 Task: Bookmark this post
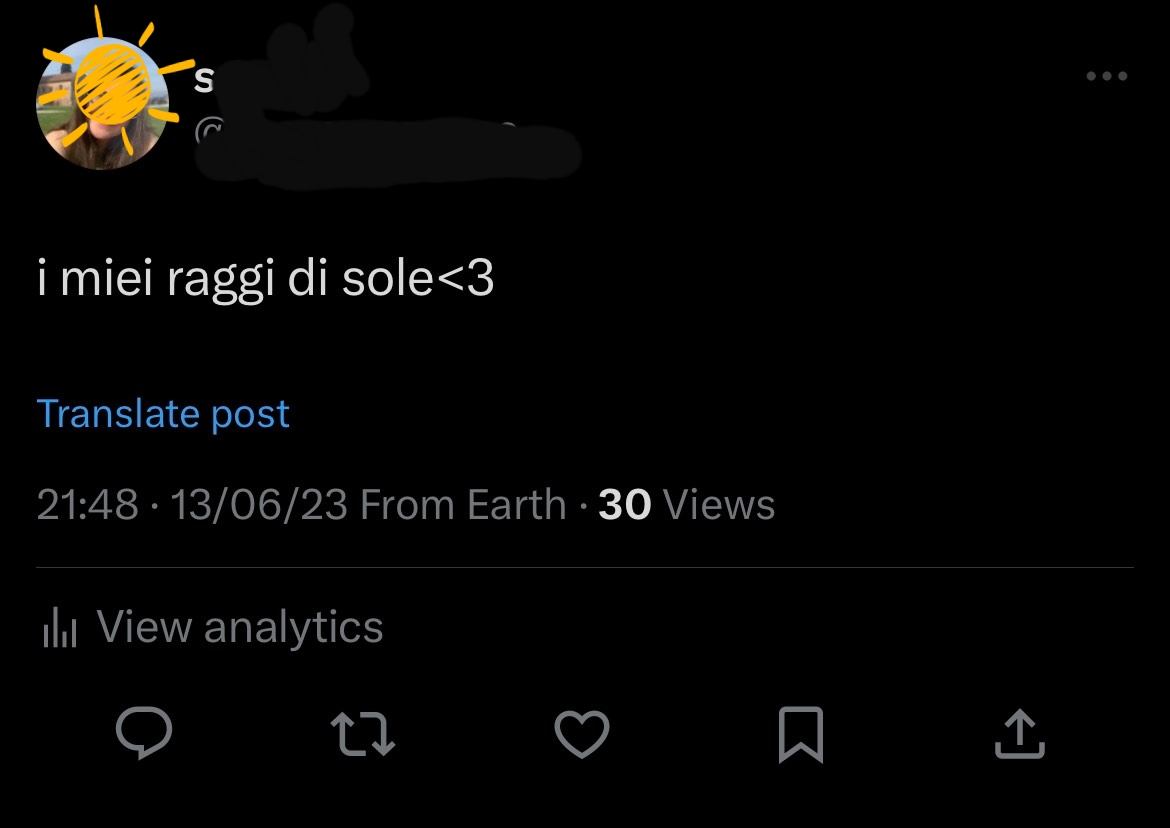(x=800, y=735)
